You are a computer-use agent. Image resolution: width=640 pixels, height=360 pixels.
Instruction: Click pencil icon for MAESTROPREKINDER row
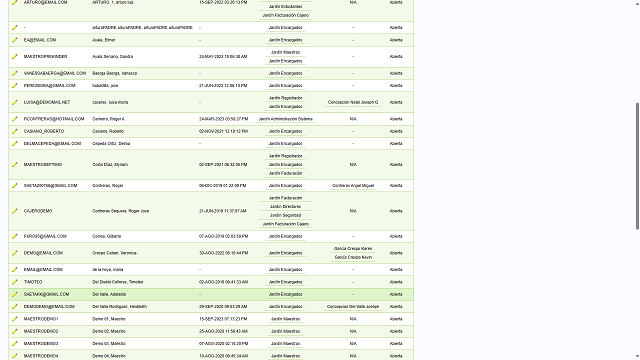[15, 57]
